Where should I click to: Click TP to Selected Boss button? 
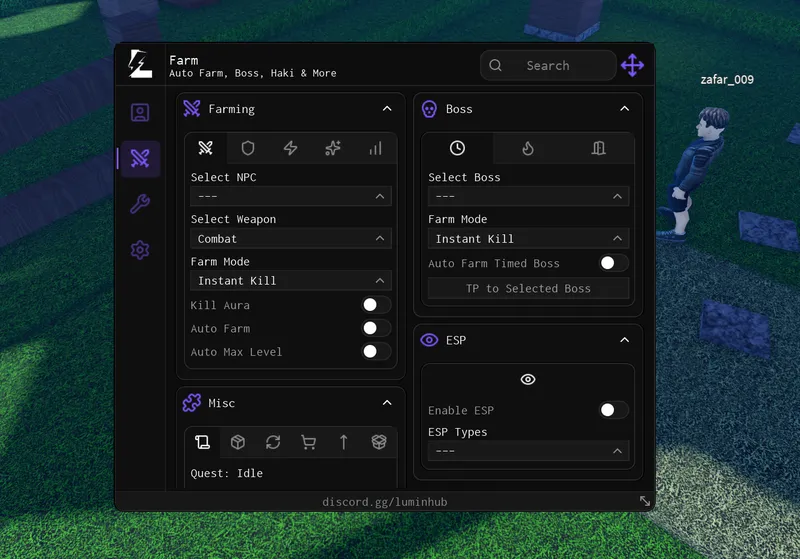pos(528,289)
